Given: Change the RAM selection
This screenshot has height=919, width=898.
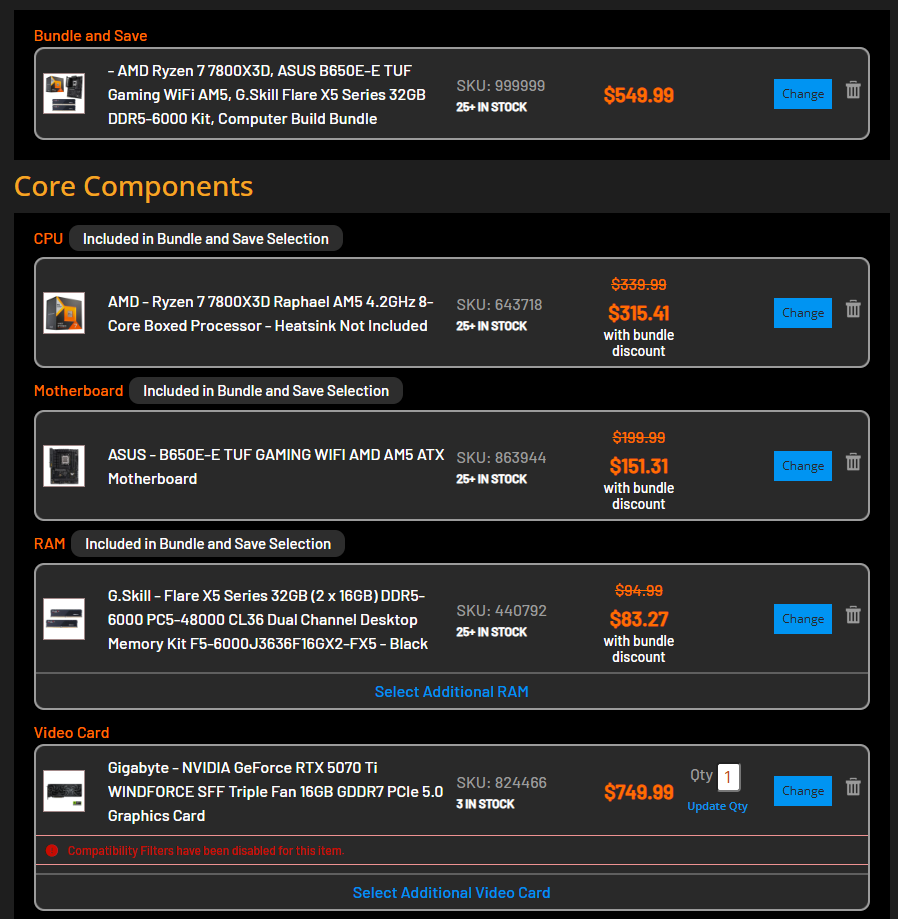Looking at the screenshot, I should (802, 619).
